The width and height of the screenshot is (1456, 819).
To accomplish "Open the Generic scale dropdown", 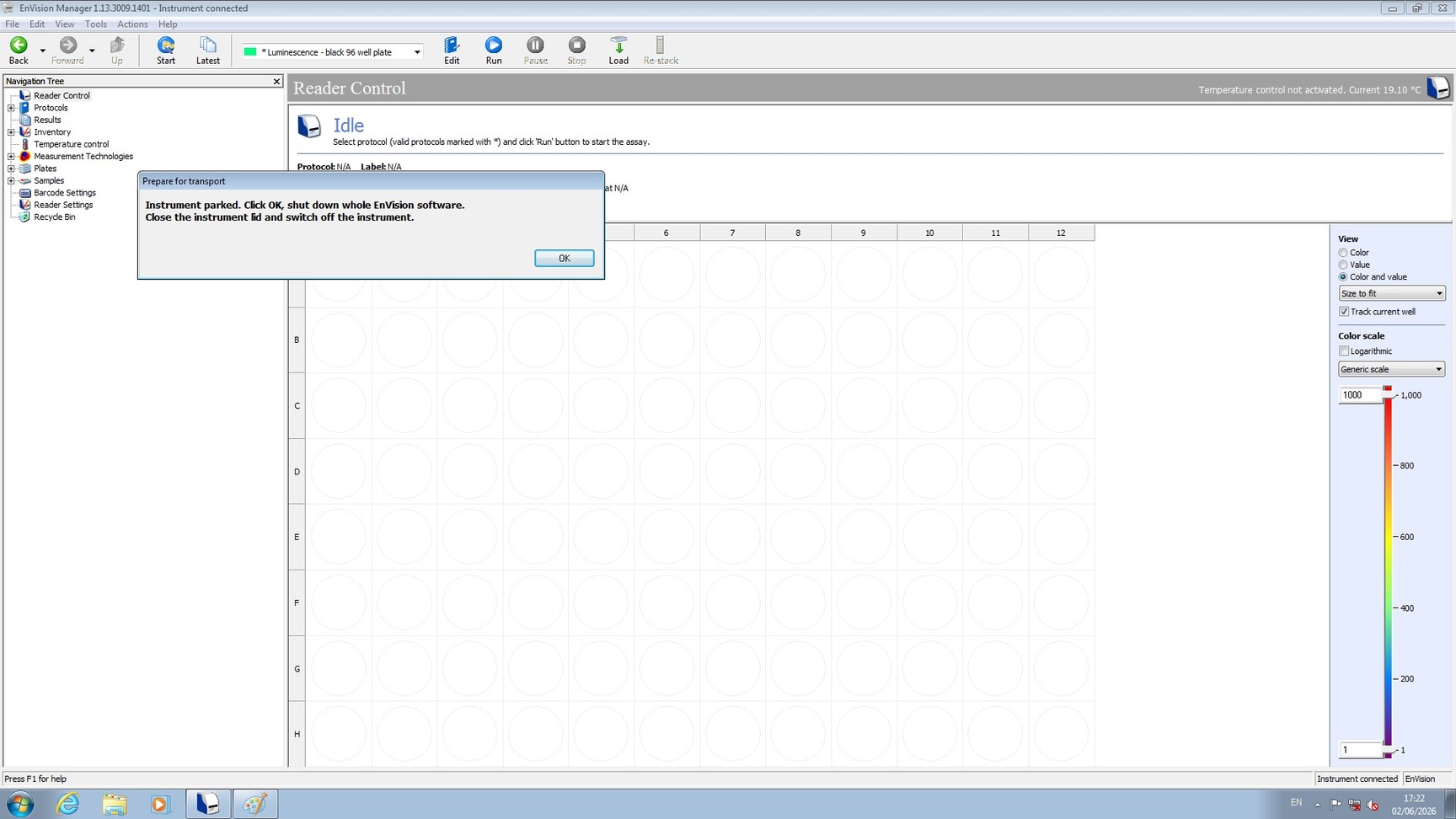I will 1392,369.
